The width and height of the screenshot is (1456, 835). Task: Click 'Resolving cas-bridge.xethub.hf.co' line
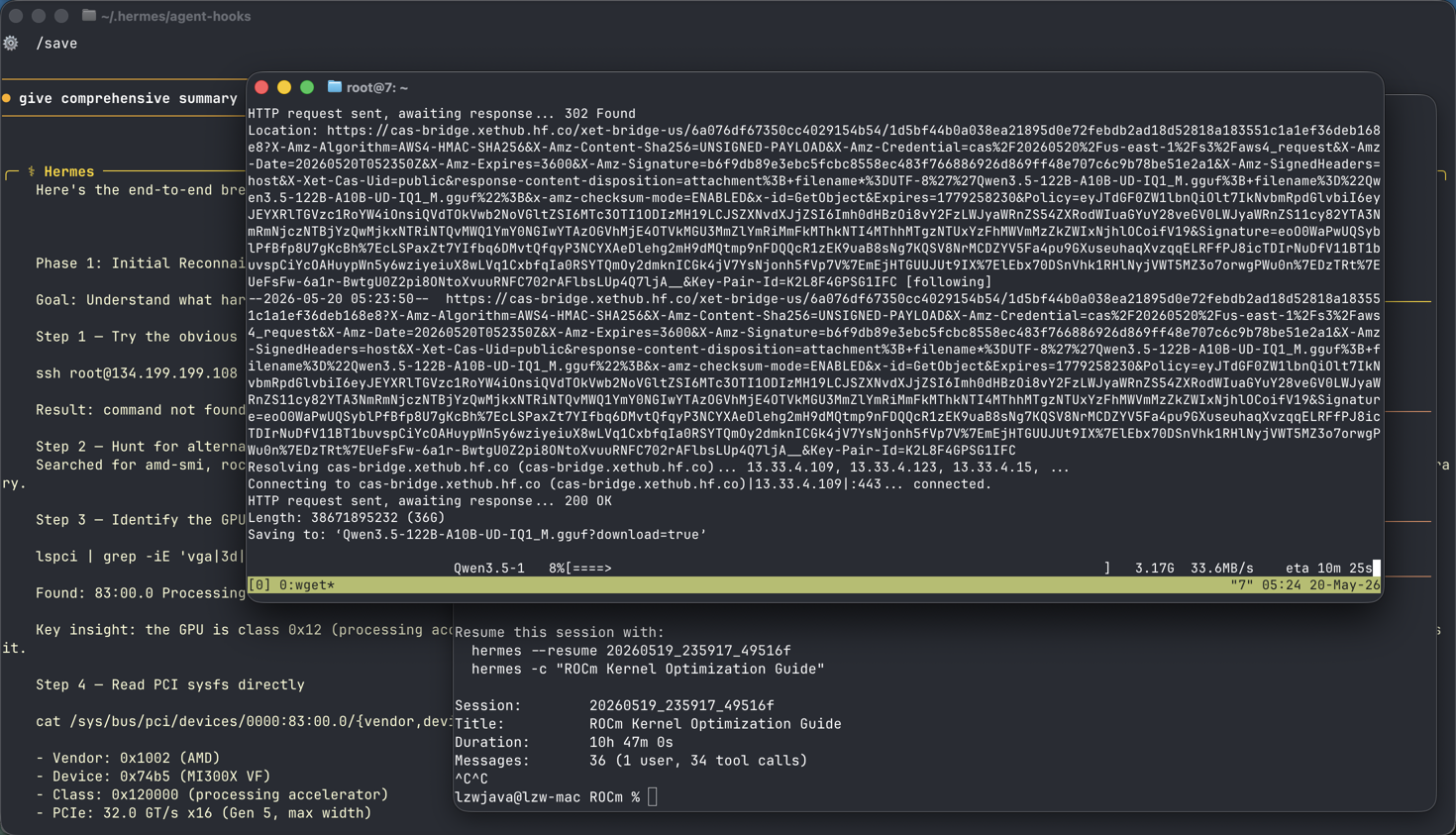659,468
